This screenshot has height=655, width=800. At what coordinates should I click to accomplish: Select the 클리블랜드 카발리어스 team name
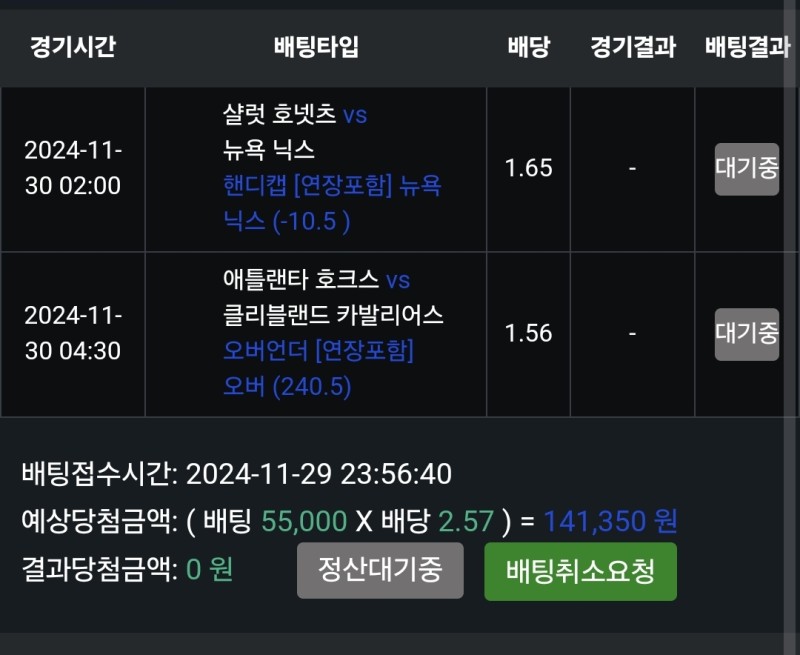pyautogui.click(x=333, y=315)
